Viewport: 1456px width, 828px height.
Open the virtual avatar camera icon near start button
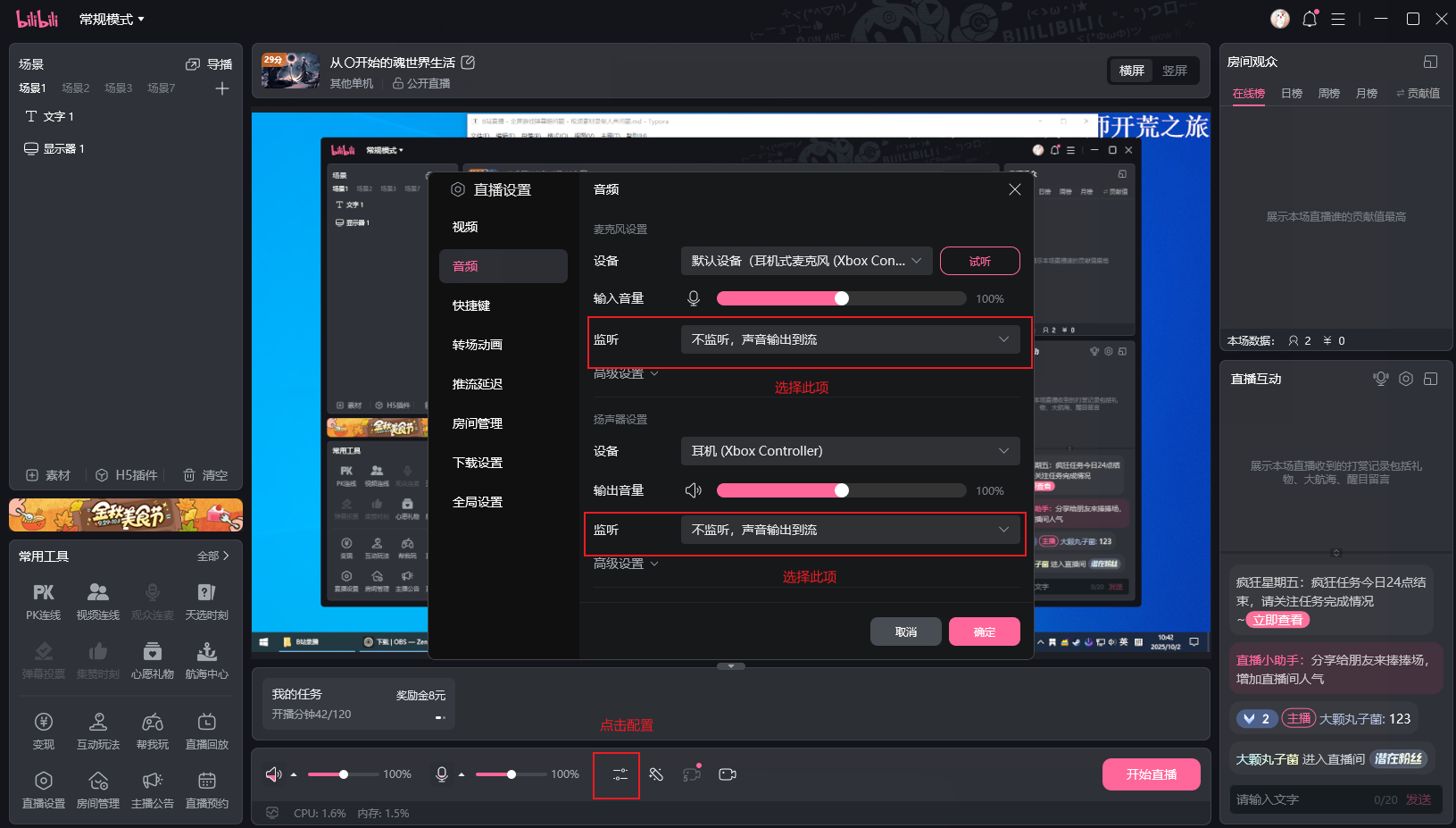(x=728, y=774)
